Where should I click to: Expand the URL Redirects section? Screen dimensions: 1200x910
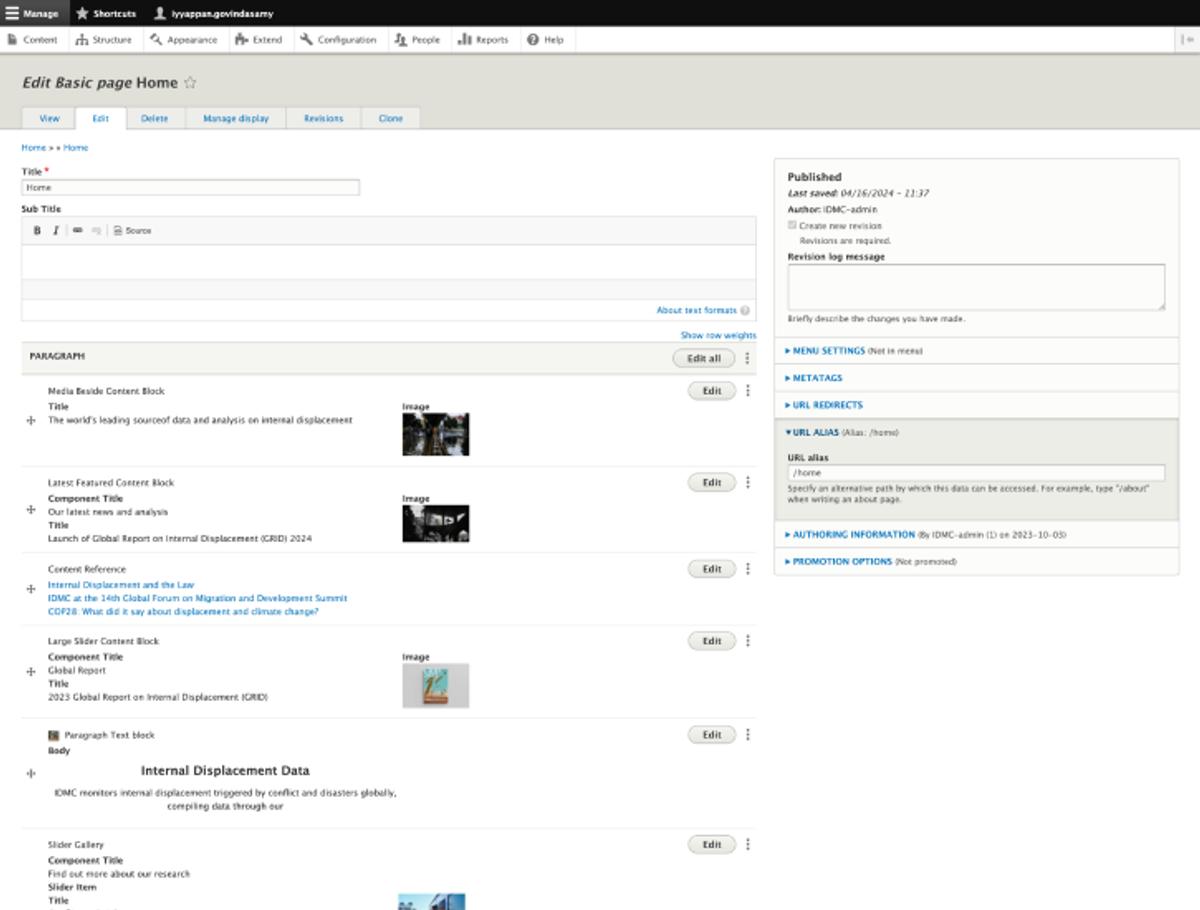point(828,405)
